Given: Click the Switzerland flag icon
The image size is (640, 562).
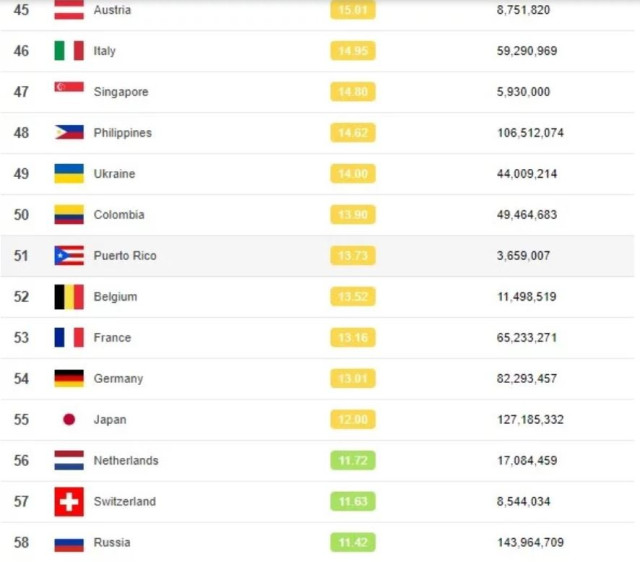Looking at the screenshot, I should [x=69, y=502].
